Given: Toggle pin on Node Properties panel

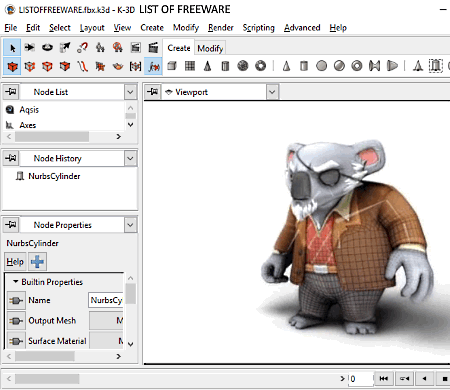Looking at the screenshot, I should (11, 225).
